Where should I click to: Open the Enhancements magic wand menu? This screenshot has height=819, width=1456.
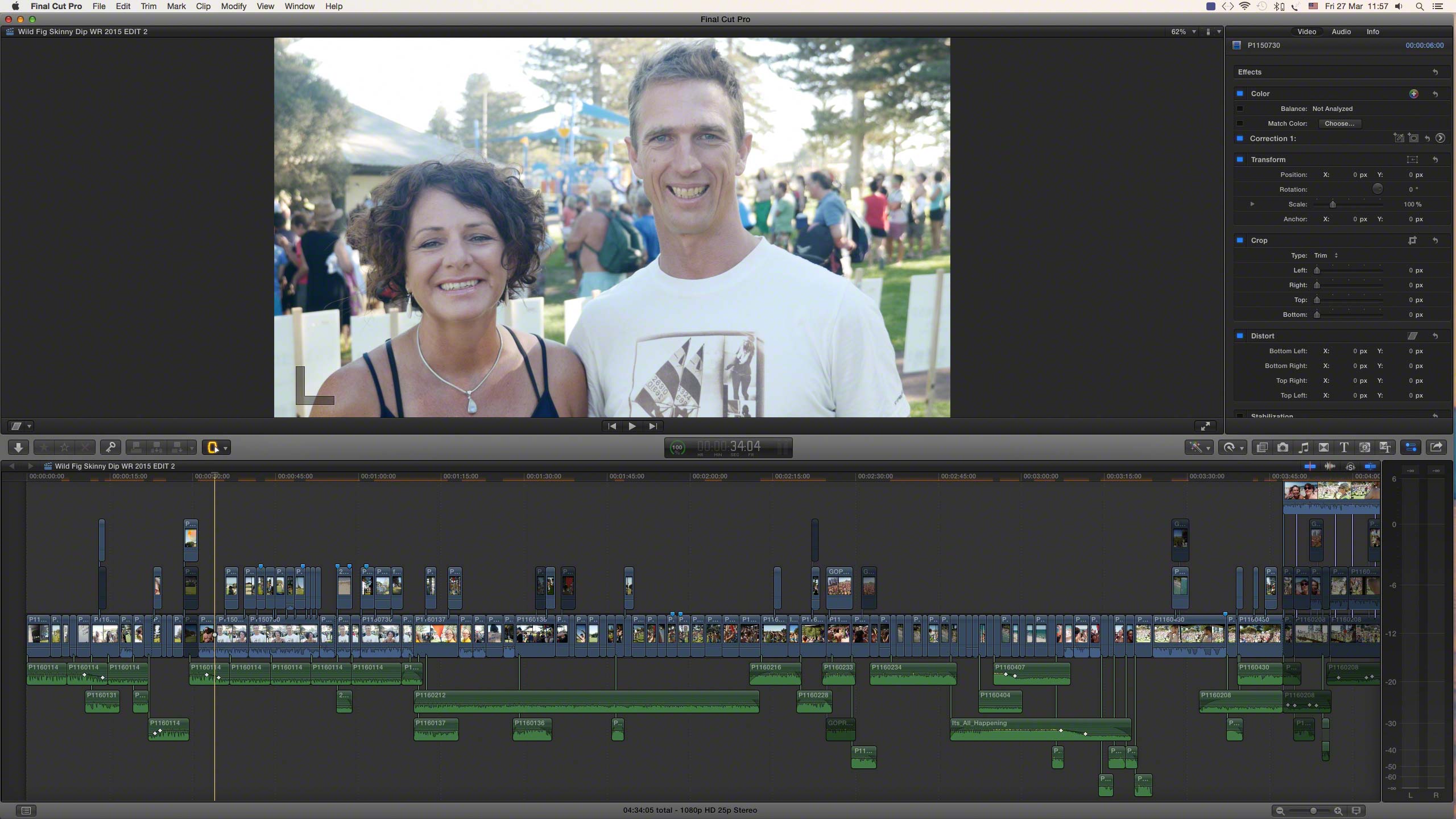pyautogui.click(x=1199, y=448)
